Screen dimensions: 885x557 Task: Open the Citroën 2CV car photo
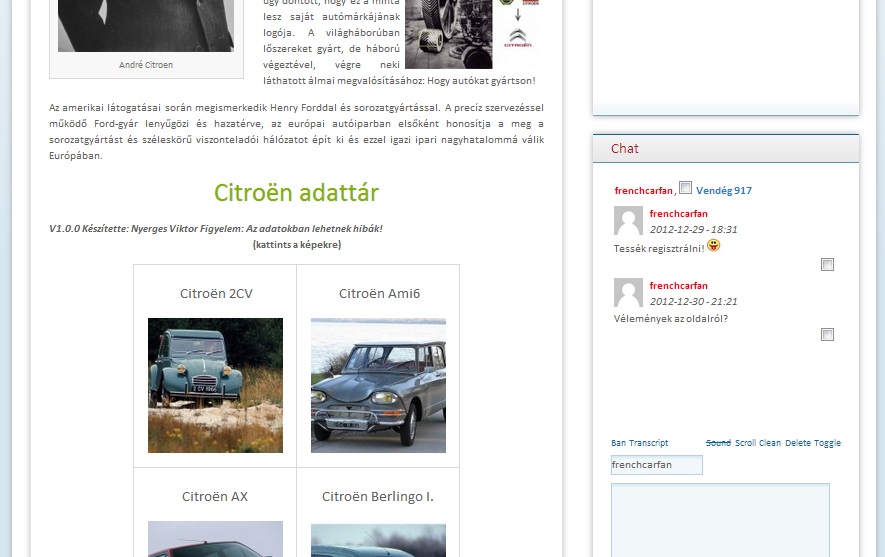coord(215,385)
